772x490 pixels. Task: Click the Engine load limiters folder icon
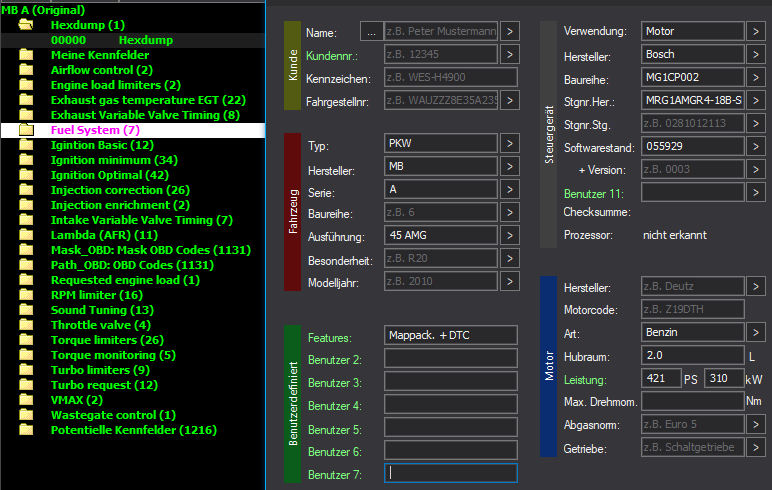point(26,85)
